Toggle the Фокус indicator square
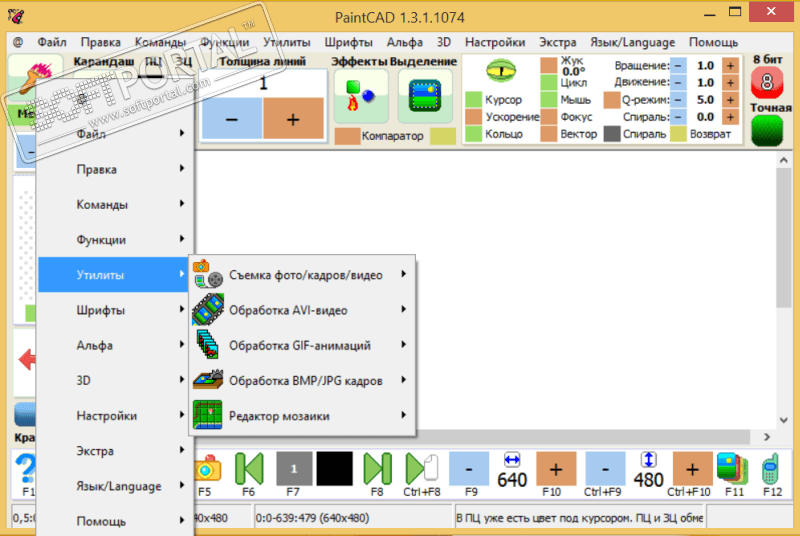Viewport: 800px width, 536px height. click(x=549, y=117)
